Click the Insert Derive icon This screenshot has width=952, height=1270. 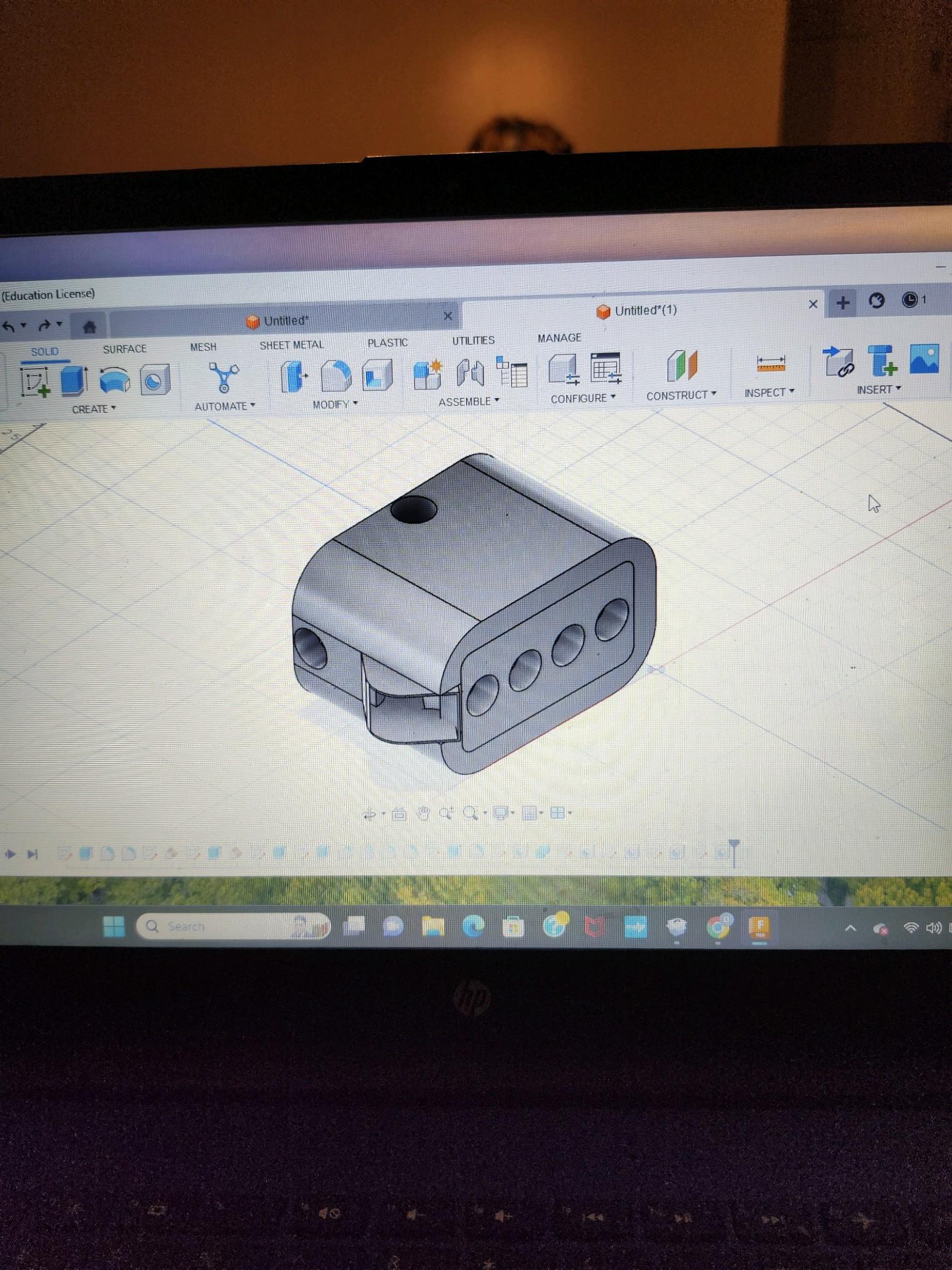click(838, 361)
